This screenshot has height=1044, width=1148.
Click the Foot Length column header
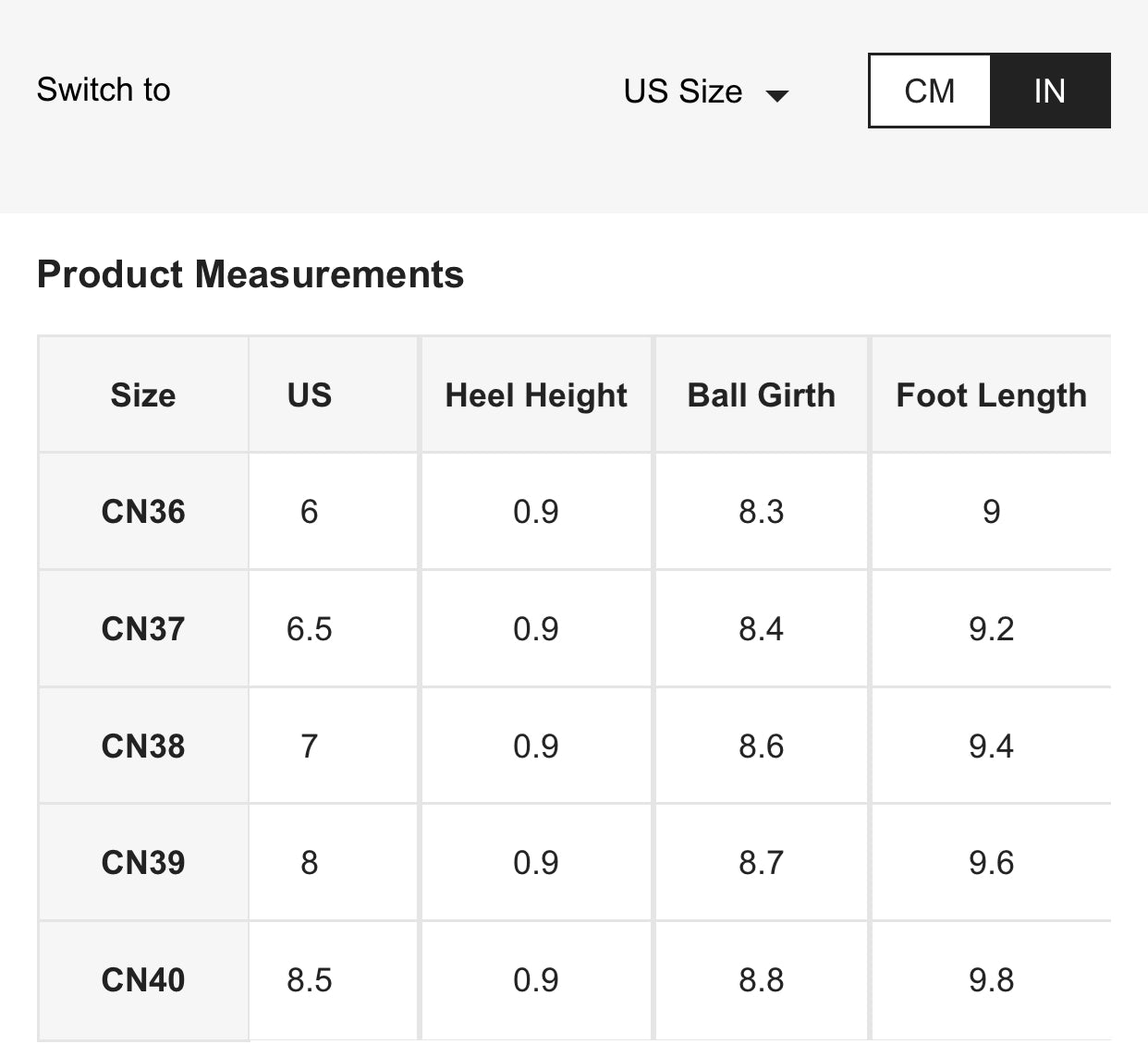(x=991, y=395)
